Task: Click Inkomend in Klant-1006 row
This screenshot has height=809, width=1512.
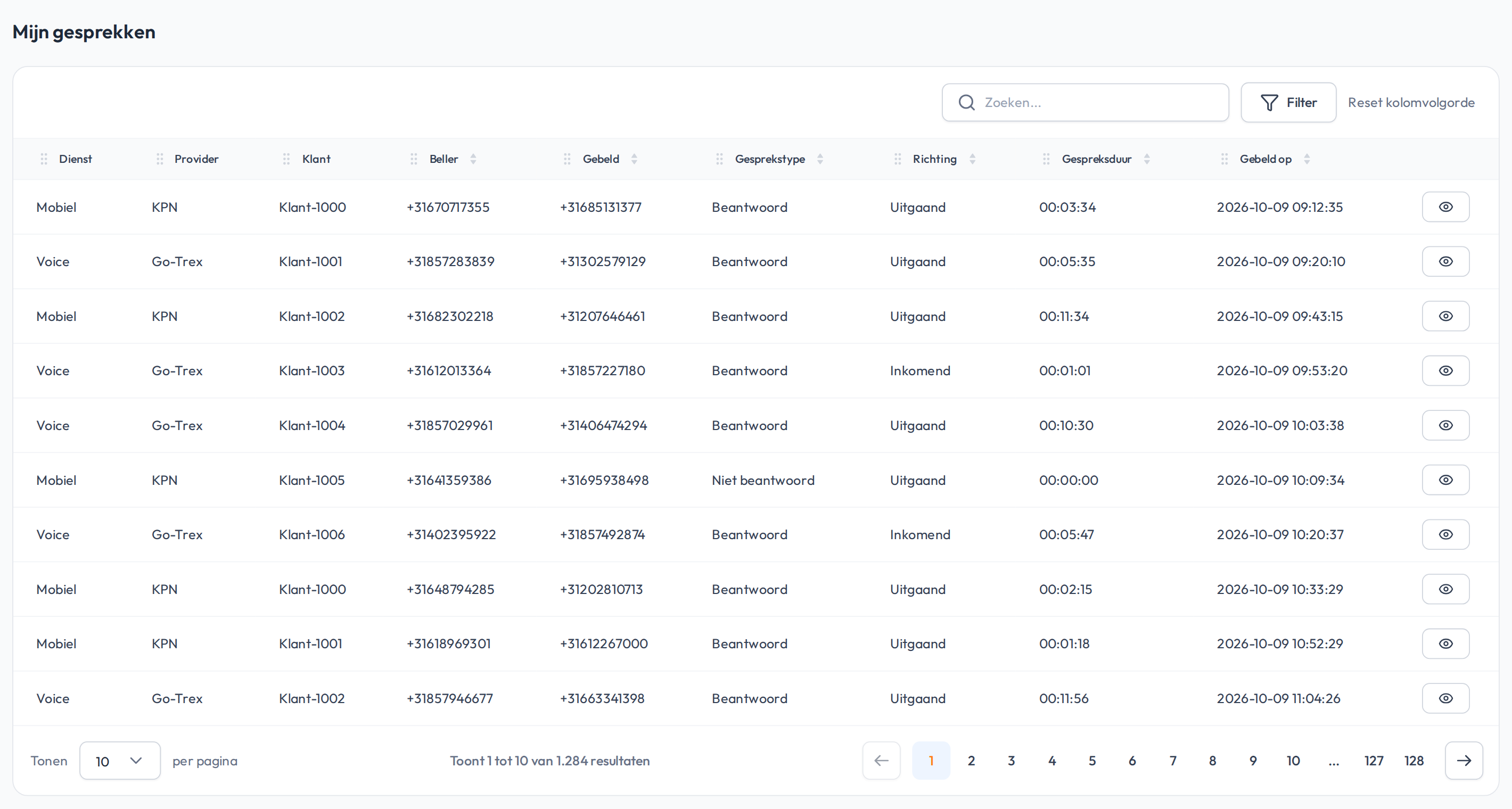Action: (920, 534)
